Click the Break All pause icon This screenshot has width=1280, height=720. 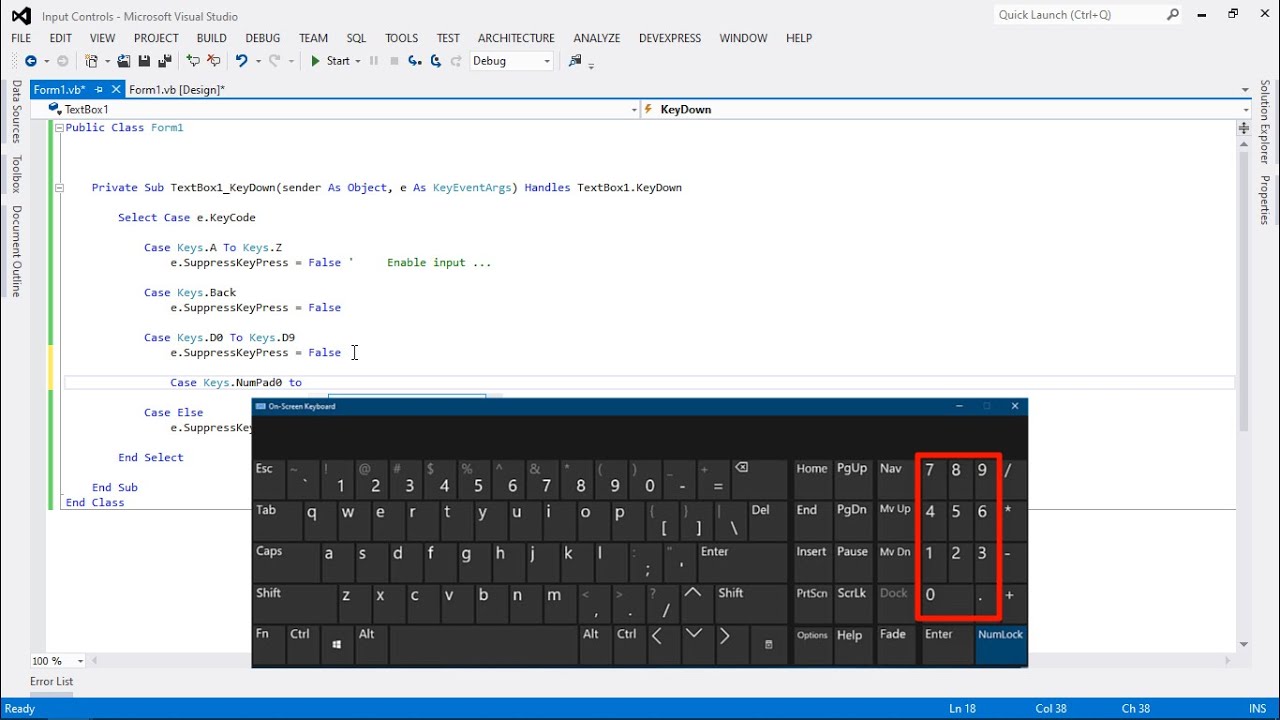[374, 61]
